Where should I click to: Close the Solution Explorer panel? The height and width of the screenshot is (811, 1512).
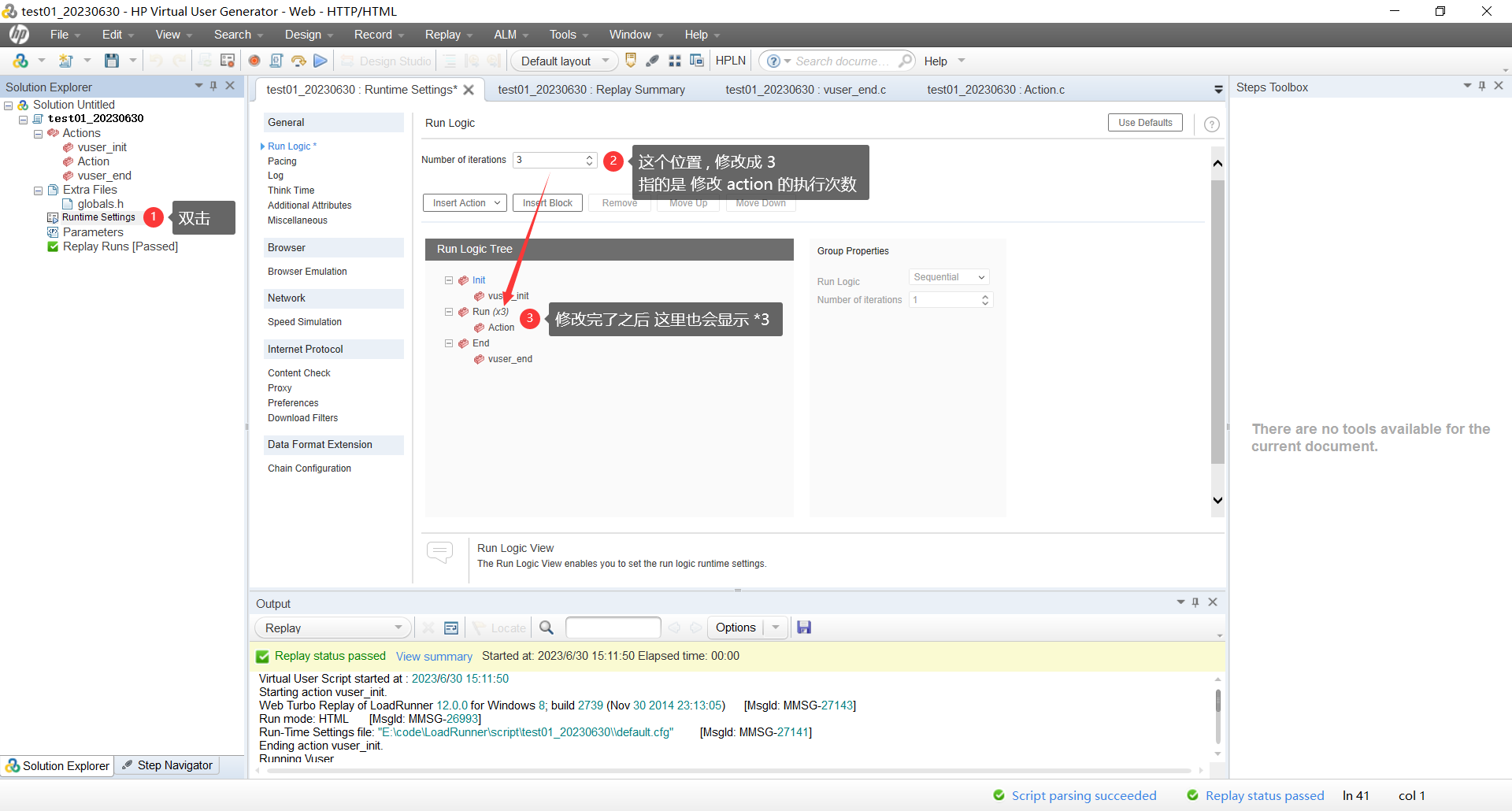coord(230,86)
